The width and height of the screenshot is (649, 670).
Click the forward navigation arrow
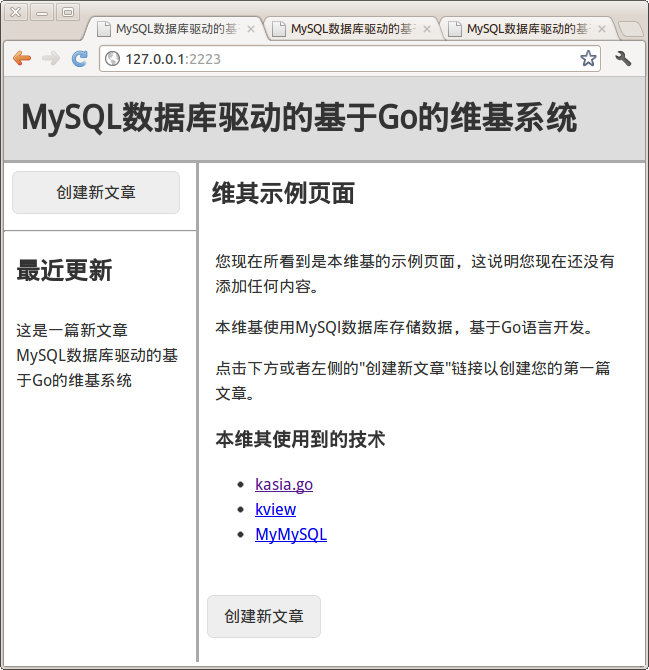coord(51,59)
